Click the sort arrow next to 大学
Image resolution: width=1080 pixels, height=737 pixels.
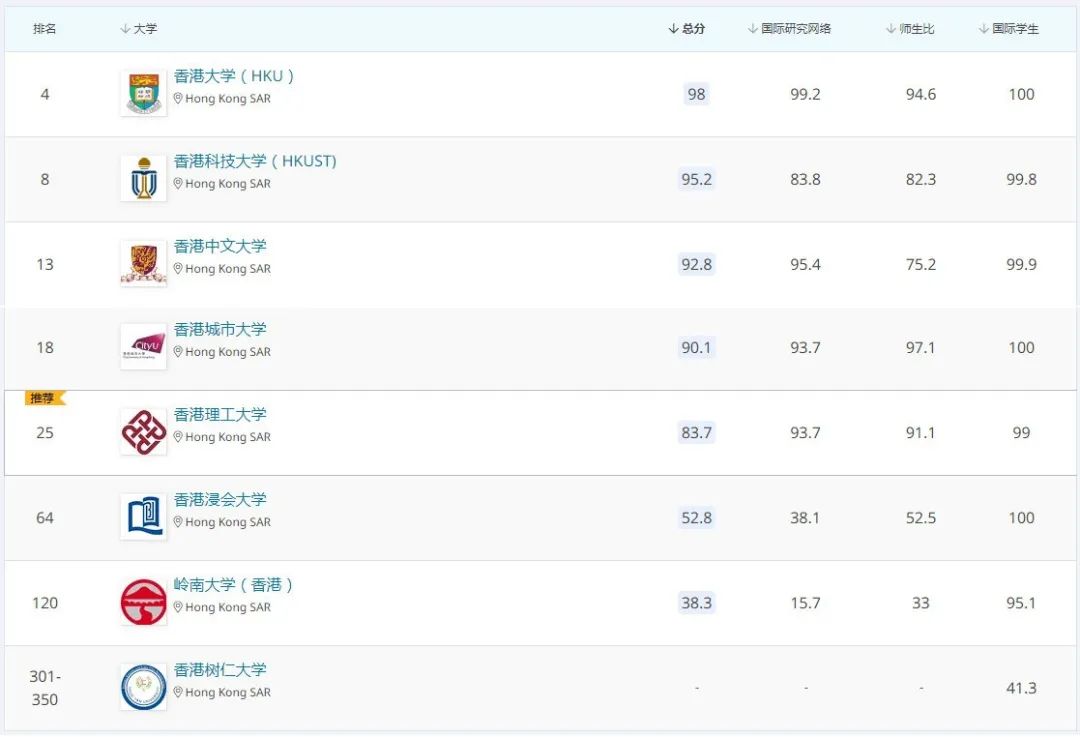pyautogui.click(x=126, y=29)
